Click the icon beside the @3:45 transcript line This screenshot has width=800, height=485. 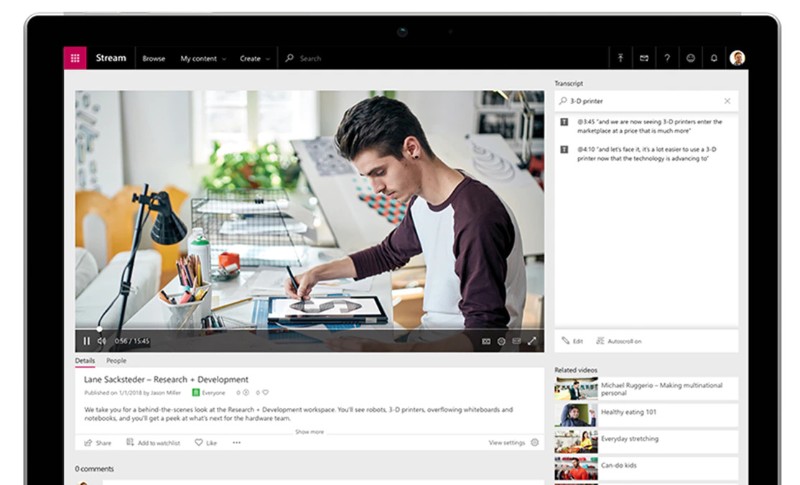[x=564, y=122]
